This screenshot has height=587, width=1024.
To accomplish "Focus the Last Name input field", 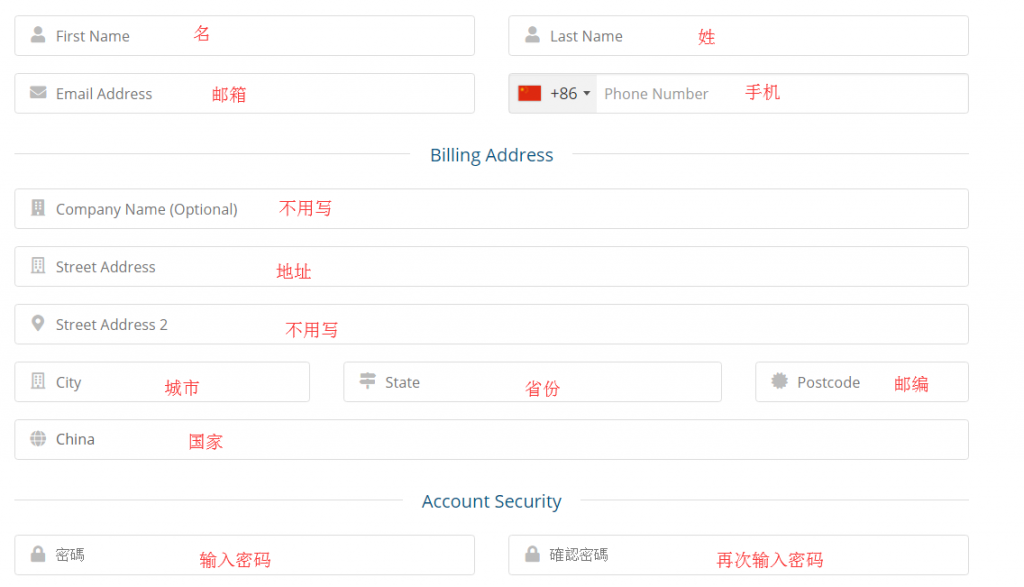I will click(739, 36).
